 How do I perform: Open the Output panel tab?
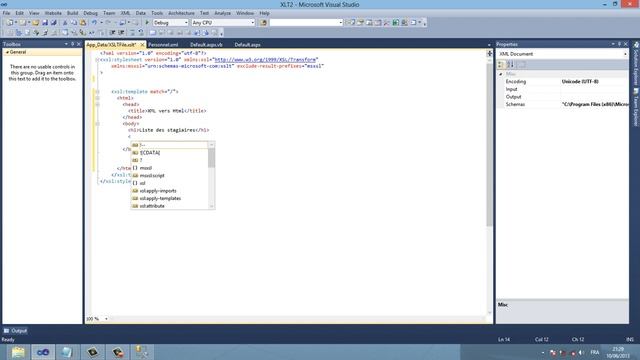click(15, 331)
